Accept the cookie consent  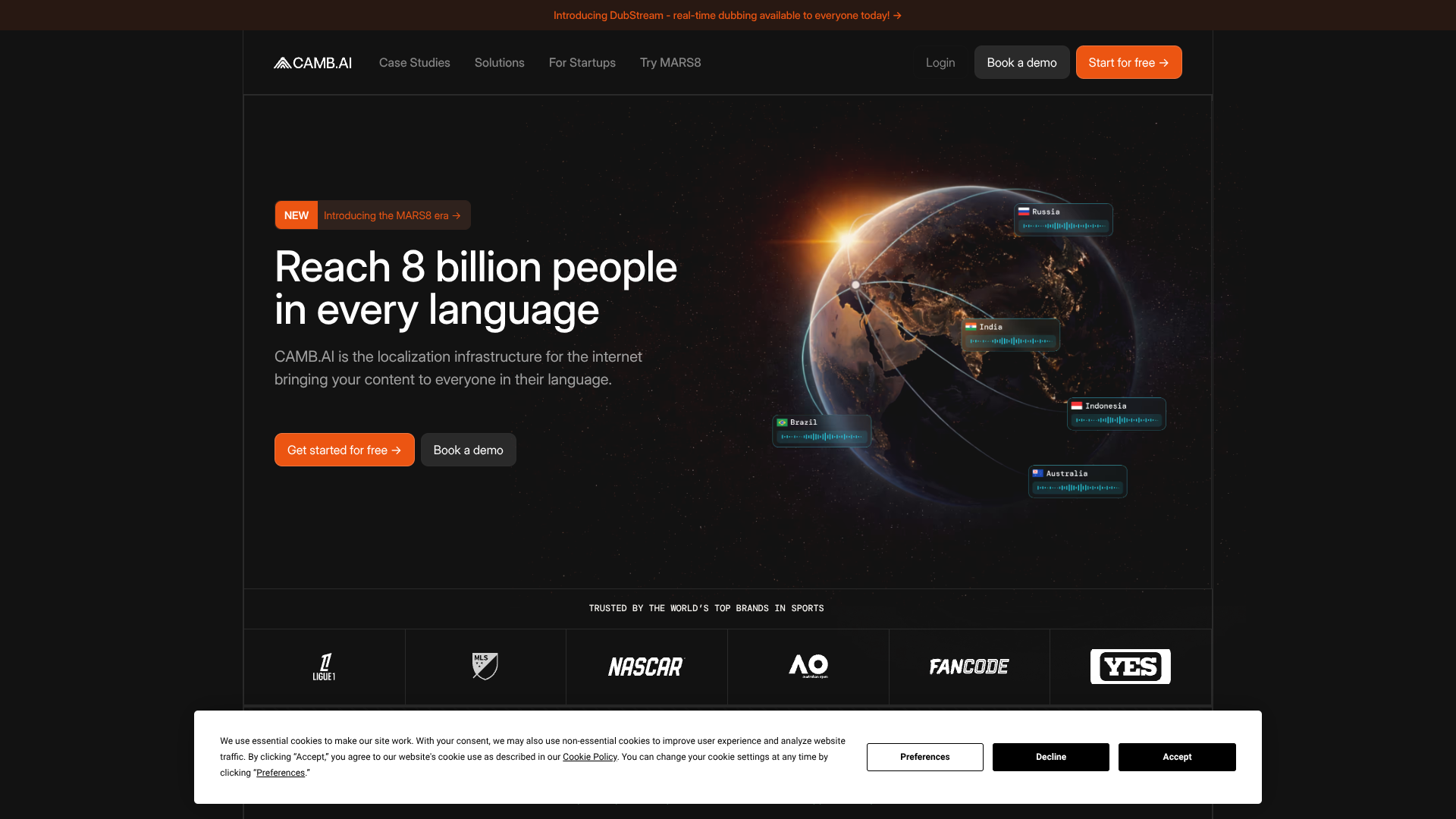(1177, 757)
